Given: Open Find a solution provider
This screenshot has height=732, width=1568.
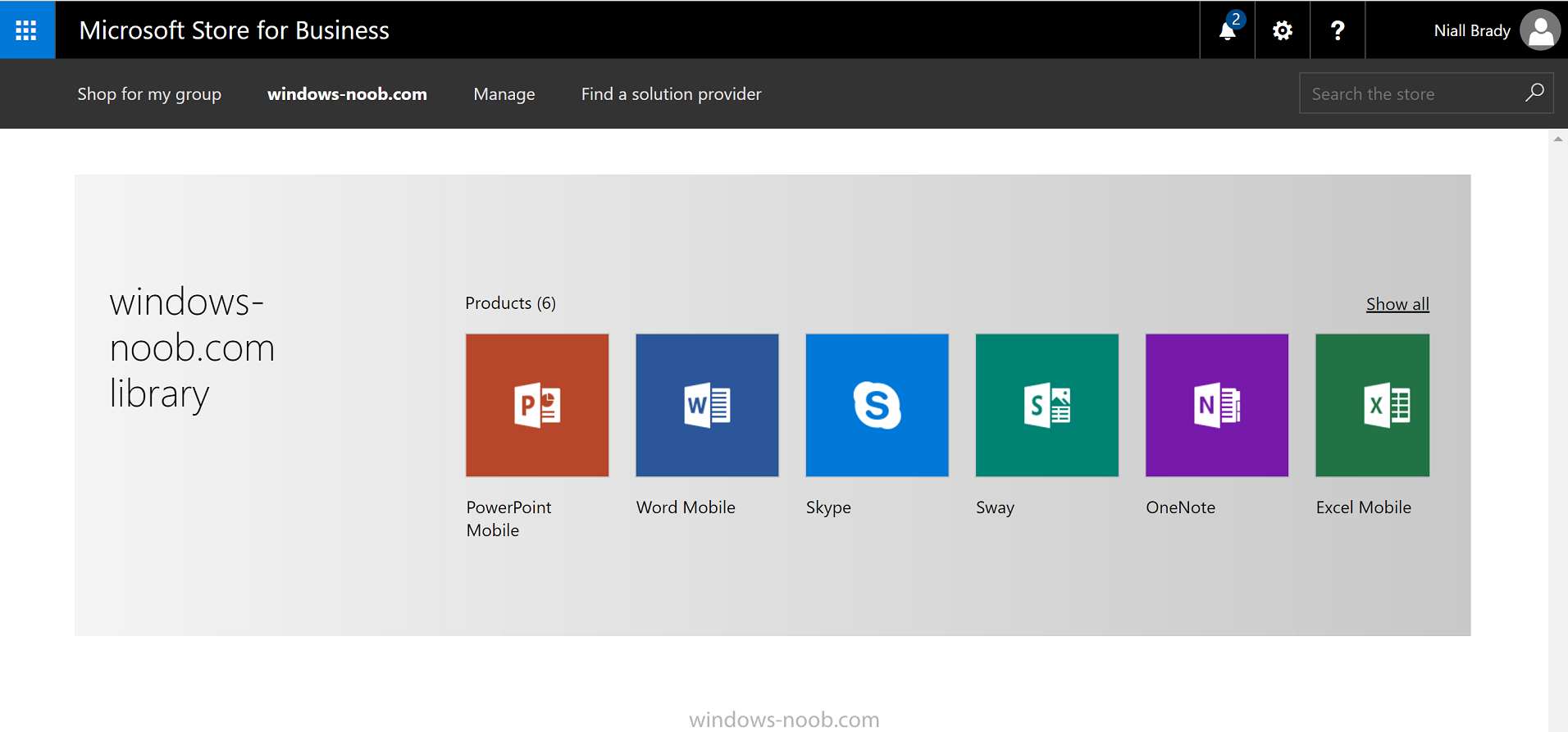Looking at the screenshot, I should tap(671, 94).
